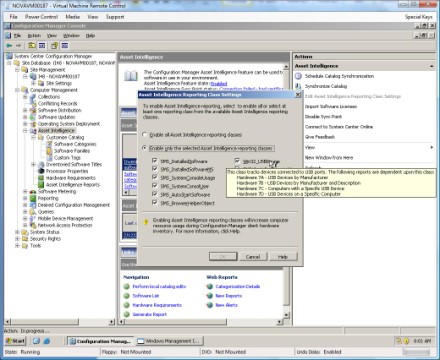Open the Generate Report navigation link
The width and height of the screenshot is (440, 360).
point(149,314)
